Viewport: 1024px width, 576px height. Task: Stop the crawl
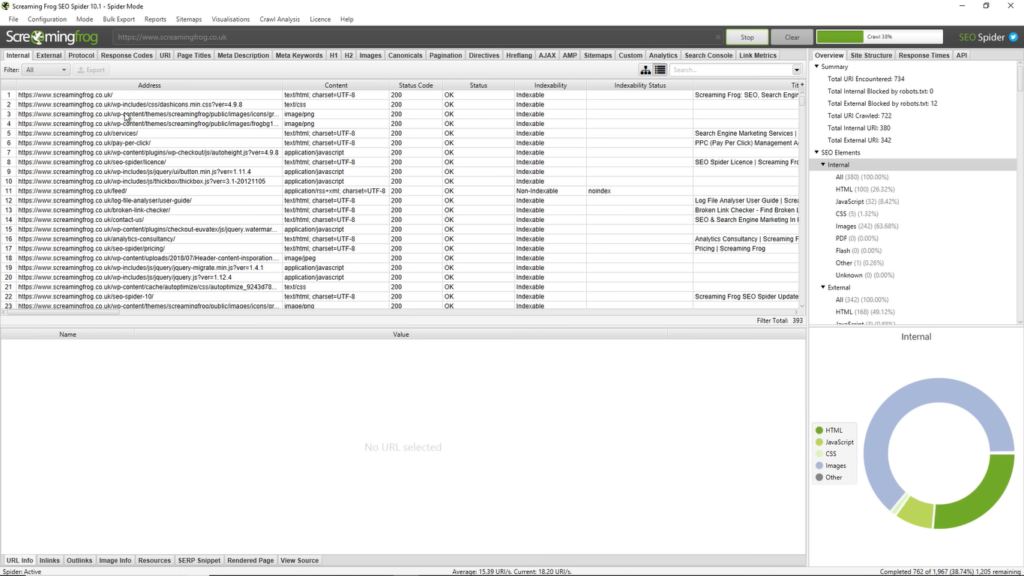747,37
